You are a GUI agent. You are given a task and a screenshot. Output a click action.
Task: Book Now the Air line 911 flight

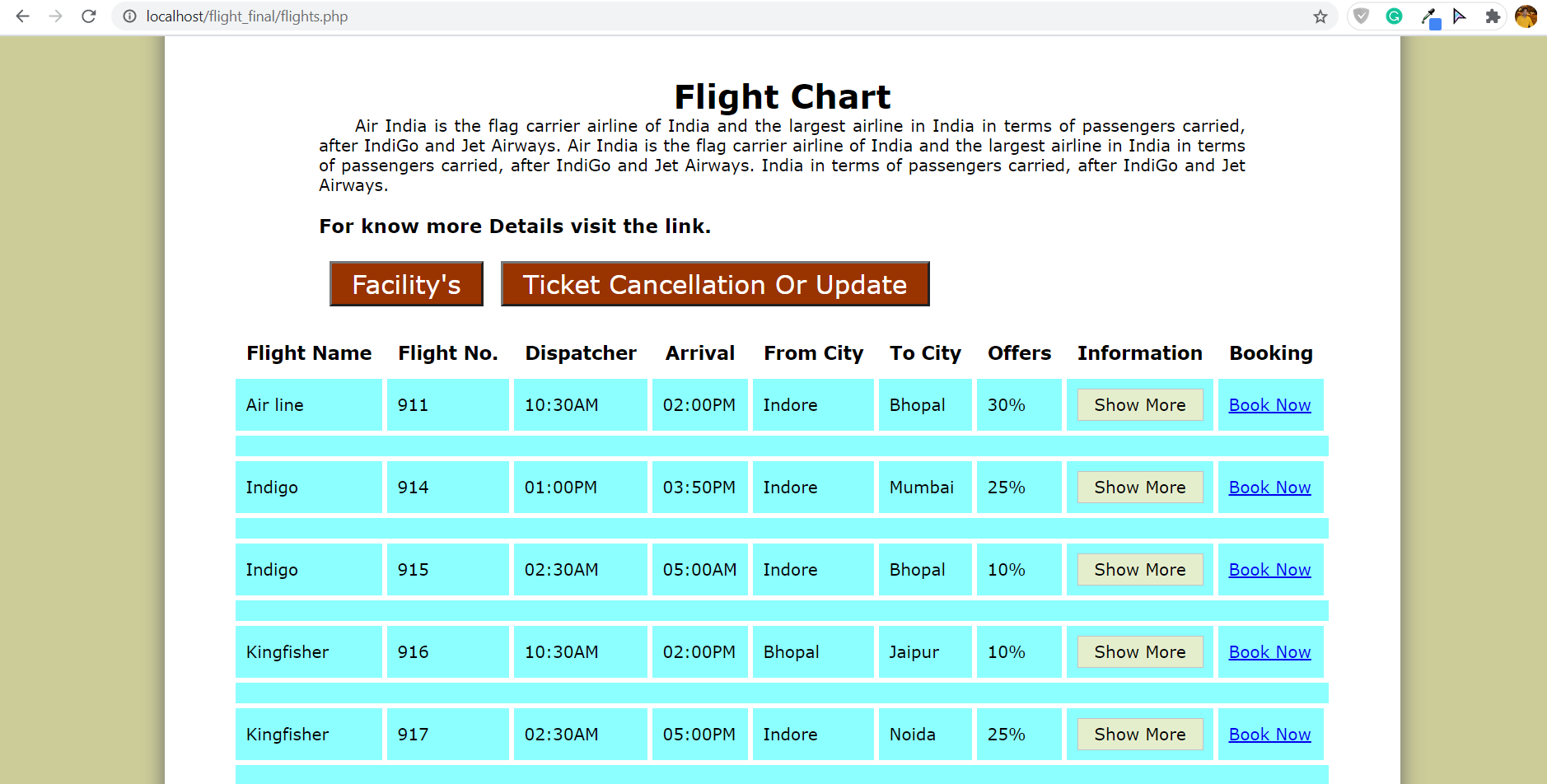(x=1269, y=404)
